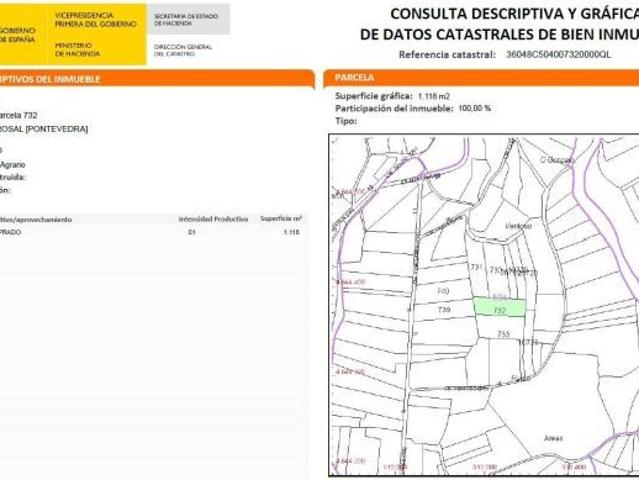Image resolution: width=639 pixels, height=480 pixels.
Task: Click 'DIRECCIÓN GENERAL DEL CATASTRO' text
Action: pyautogui.click(x=183, y=50)
